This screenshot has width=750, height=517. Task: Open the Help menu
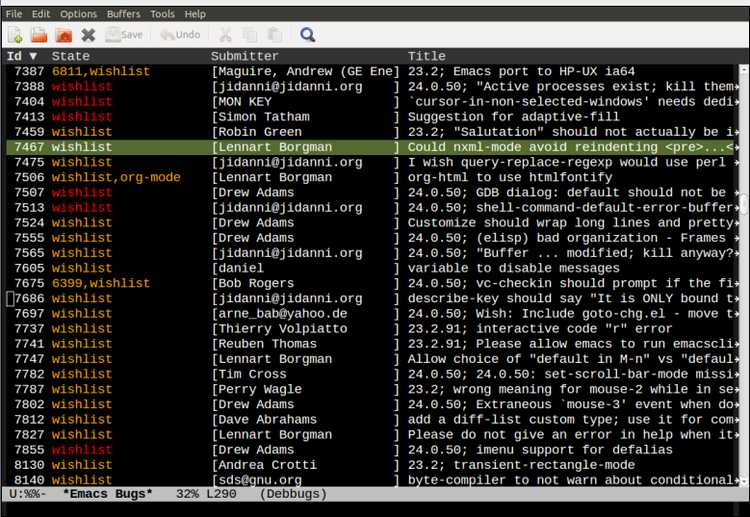click(x=195, y=14)
